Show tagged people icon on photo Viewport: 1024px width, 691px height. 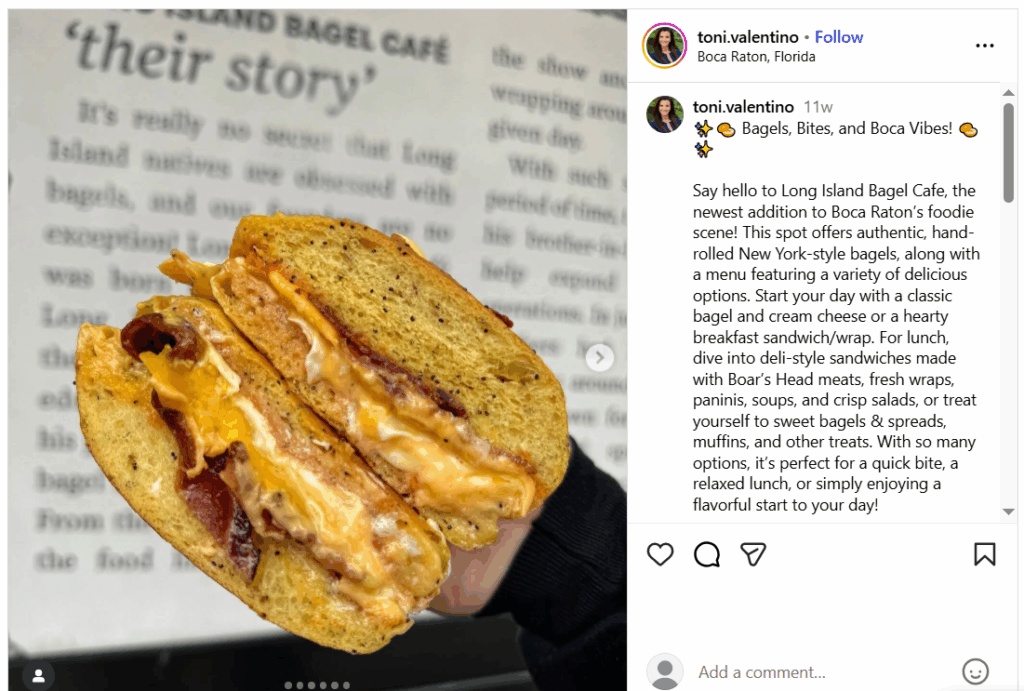pos(39,675)
